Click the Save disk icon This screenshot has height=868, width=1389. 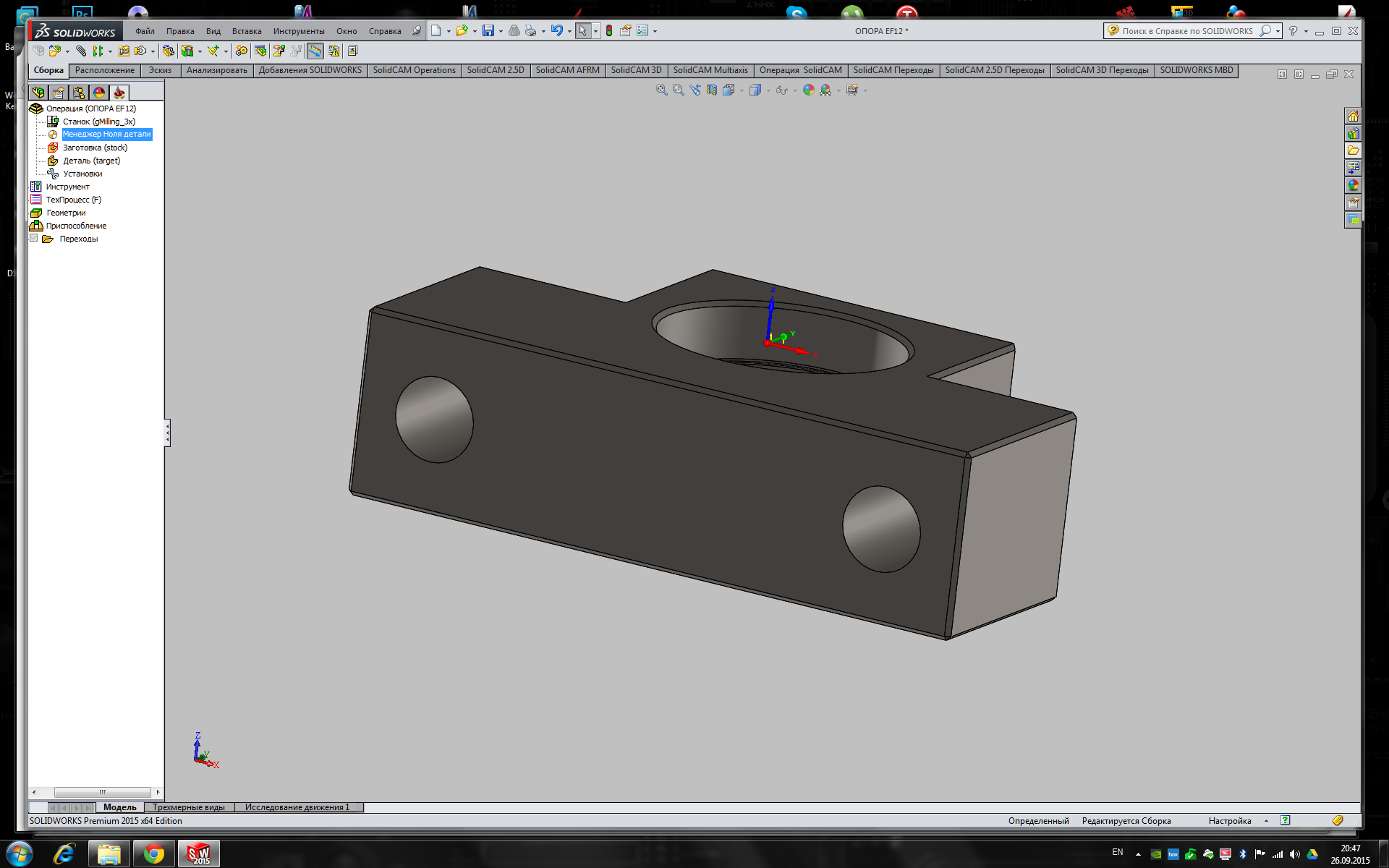[488, 30]
